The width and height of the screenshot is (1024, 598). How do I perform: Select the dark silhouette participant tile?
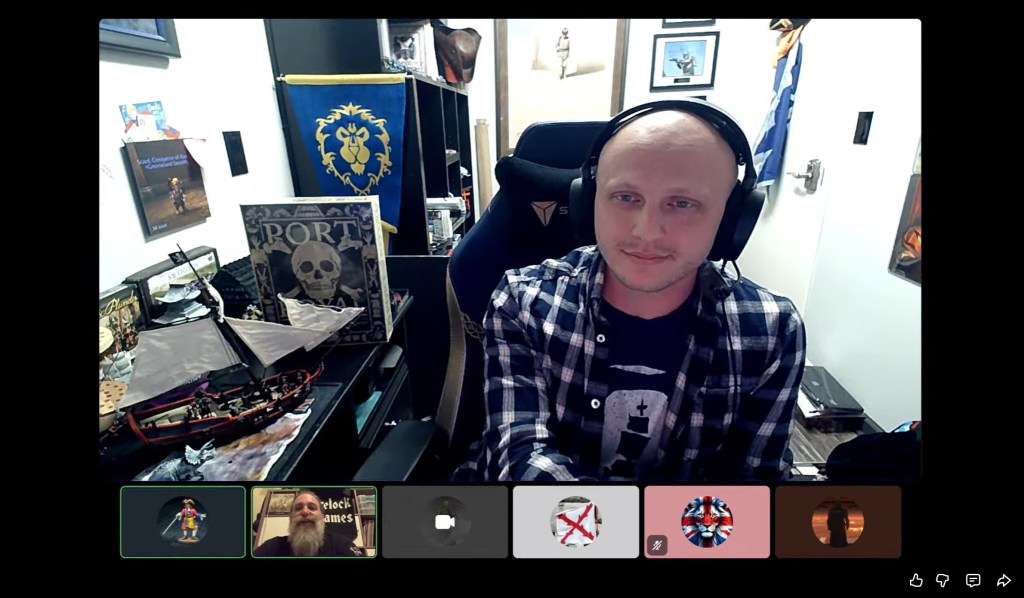tap(837, 521)
